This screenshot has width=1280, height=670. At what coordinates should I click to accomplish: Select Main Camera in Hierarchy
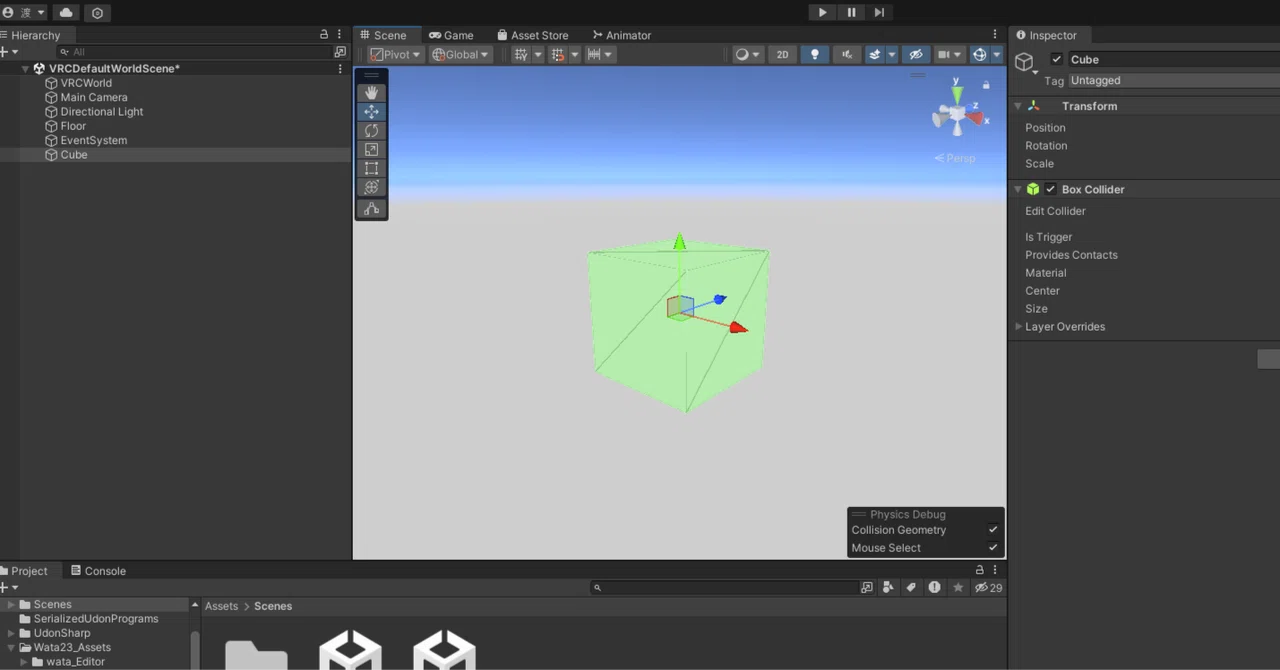tap(94, 98)
